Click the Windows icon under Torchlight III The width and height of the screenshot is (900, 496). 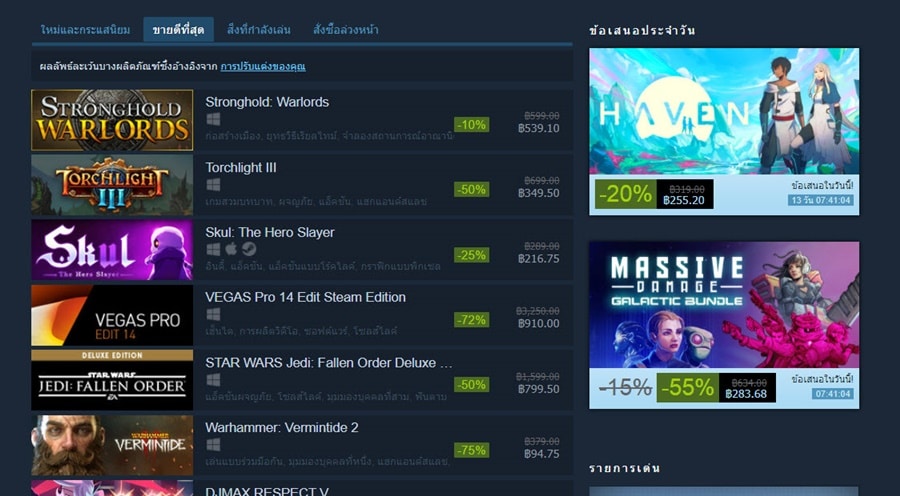pyautogui.click(x=213, y=184)
